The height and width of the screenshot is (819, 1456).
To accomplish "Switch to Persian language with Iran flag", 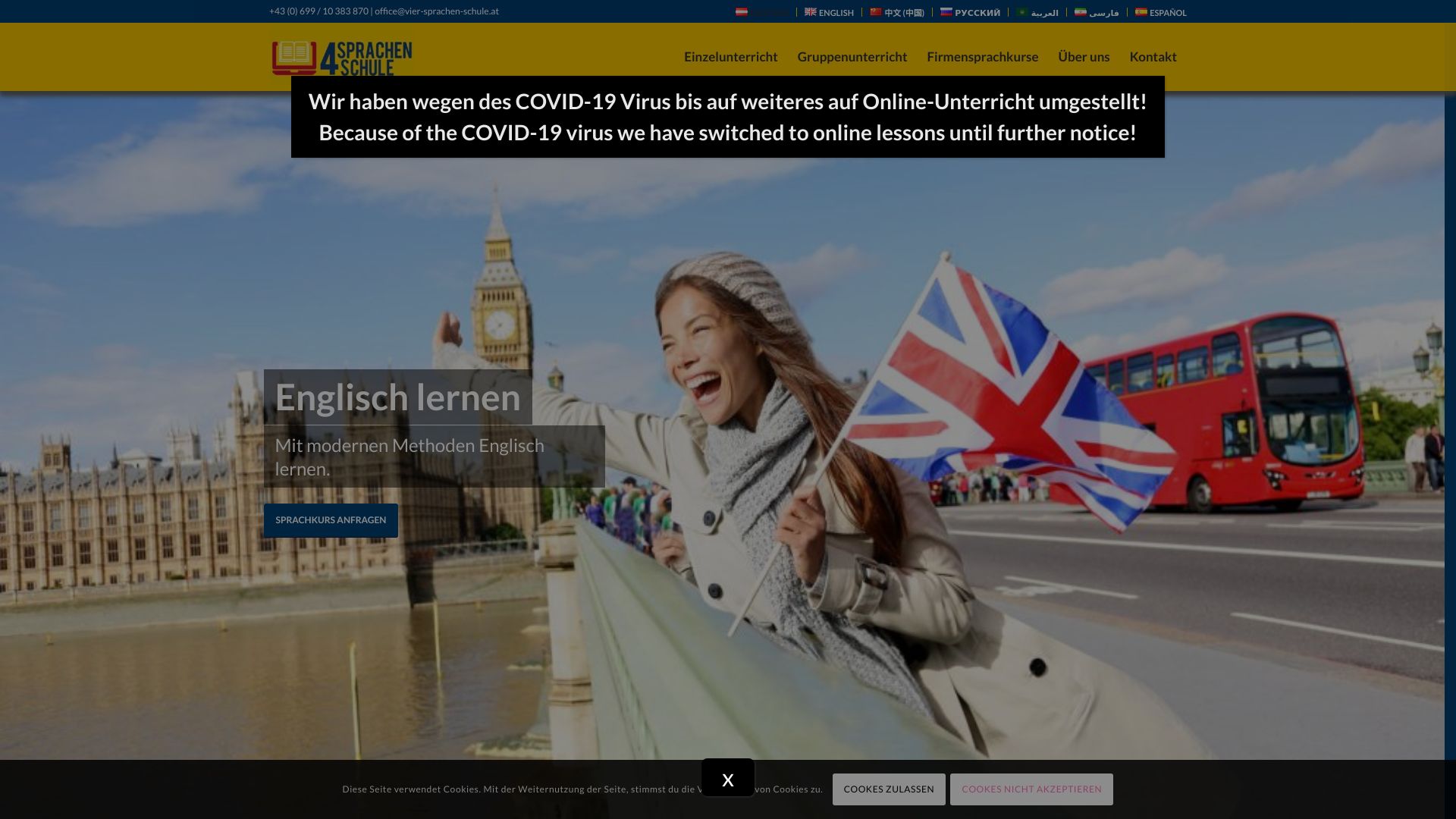I will click(x=1081, y=12).
